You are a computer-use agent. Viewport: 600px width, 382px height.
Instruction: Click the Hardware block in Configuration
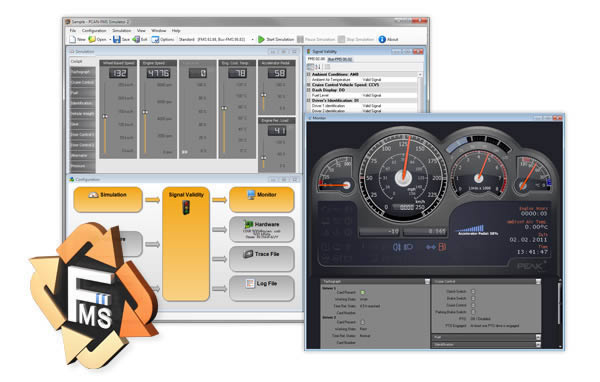tap(261, 229)
